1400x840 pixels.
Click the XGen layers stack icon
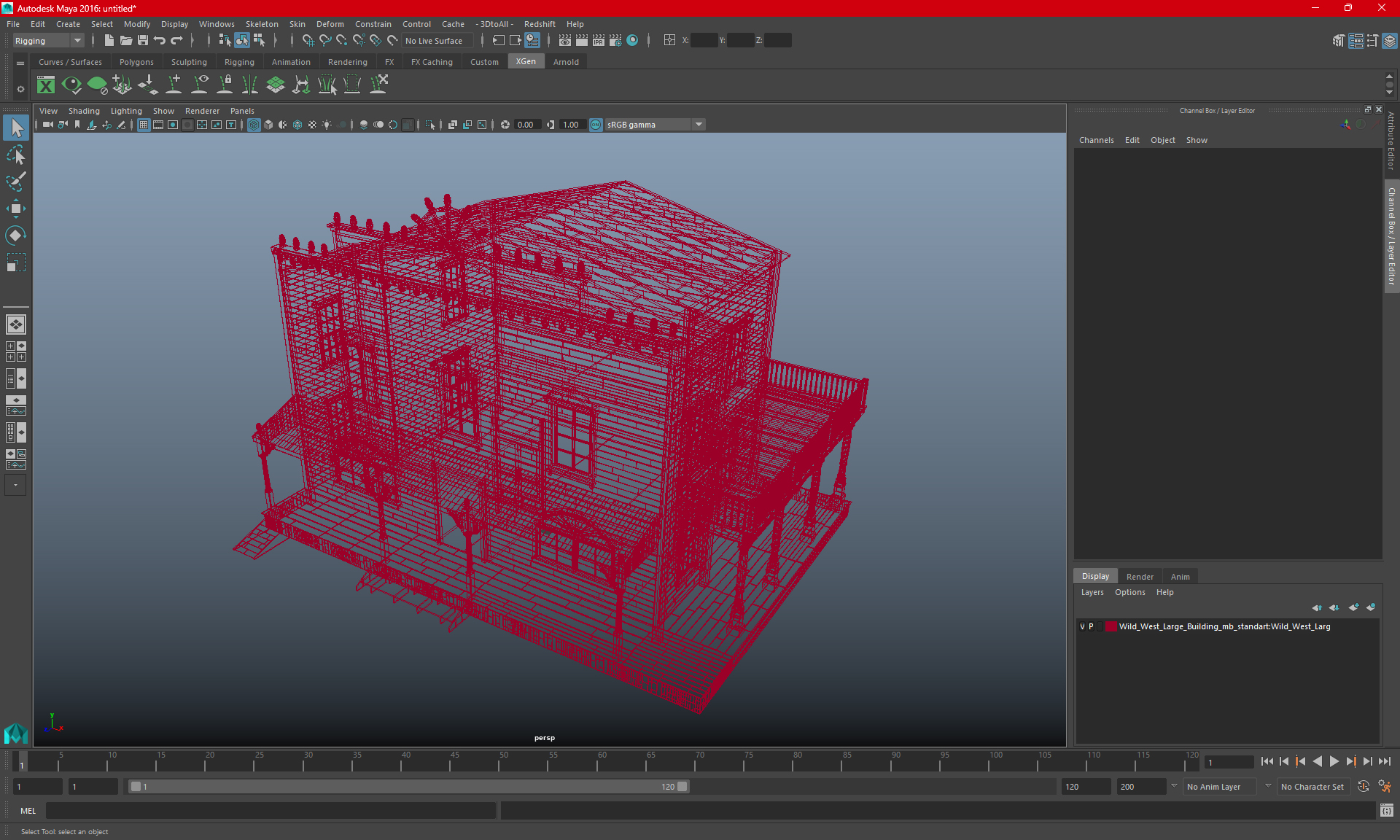[276, 85]
